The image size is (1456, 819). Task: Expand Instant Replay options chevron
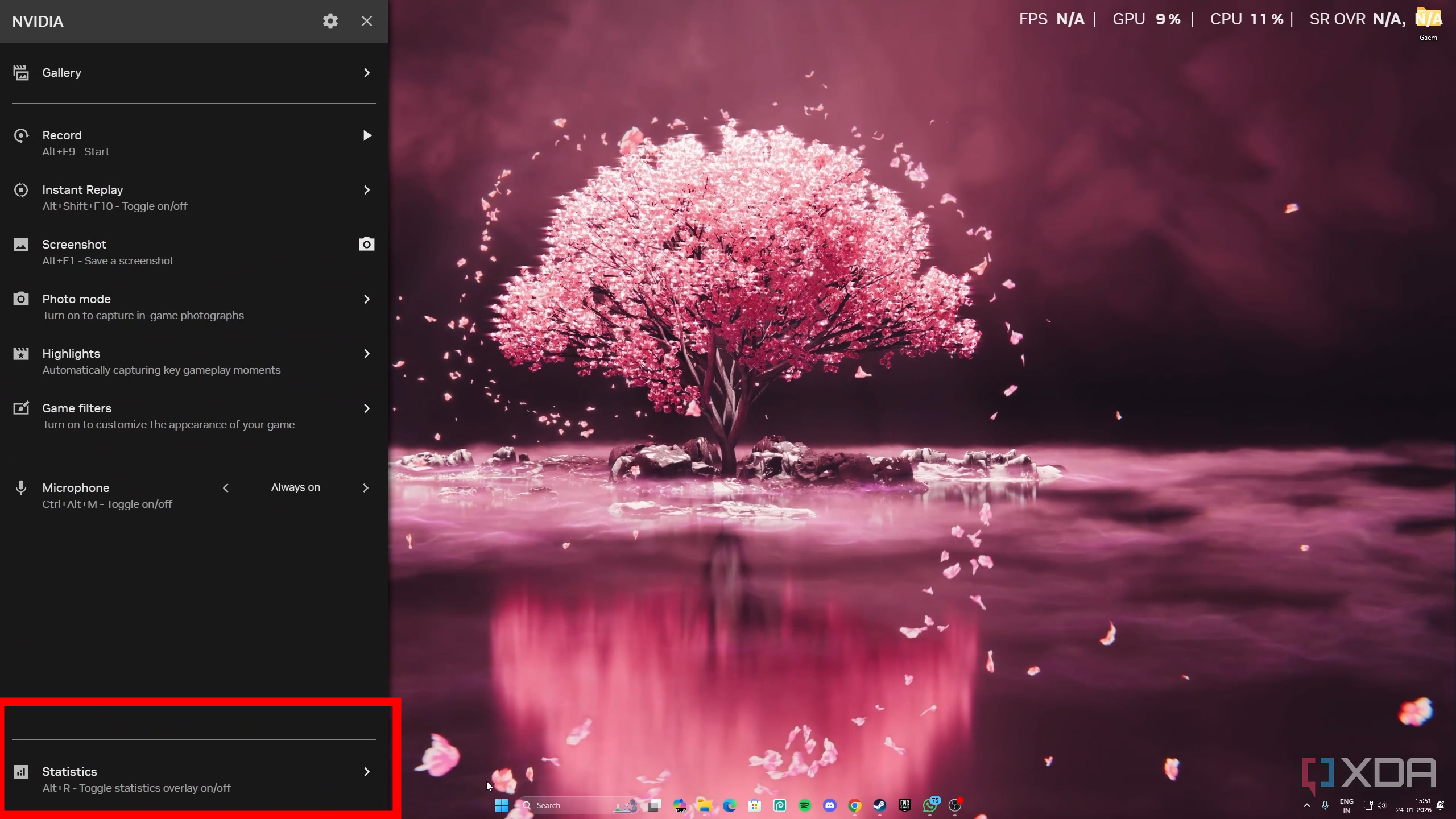coord(367,190)
